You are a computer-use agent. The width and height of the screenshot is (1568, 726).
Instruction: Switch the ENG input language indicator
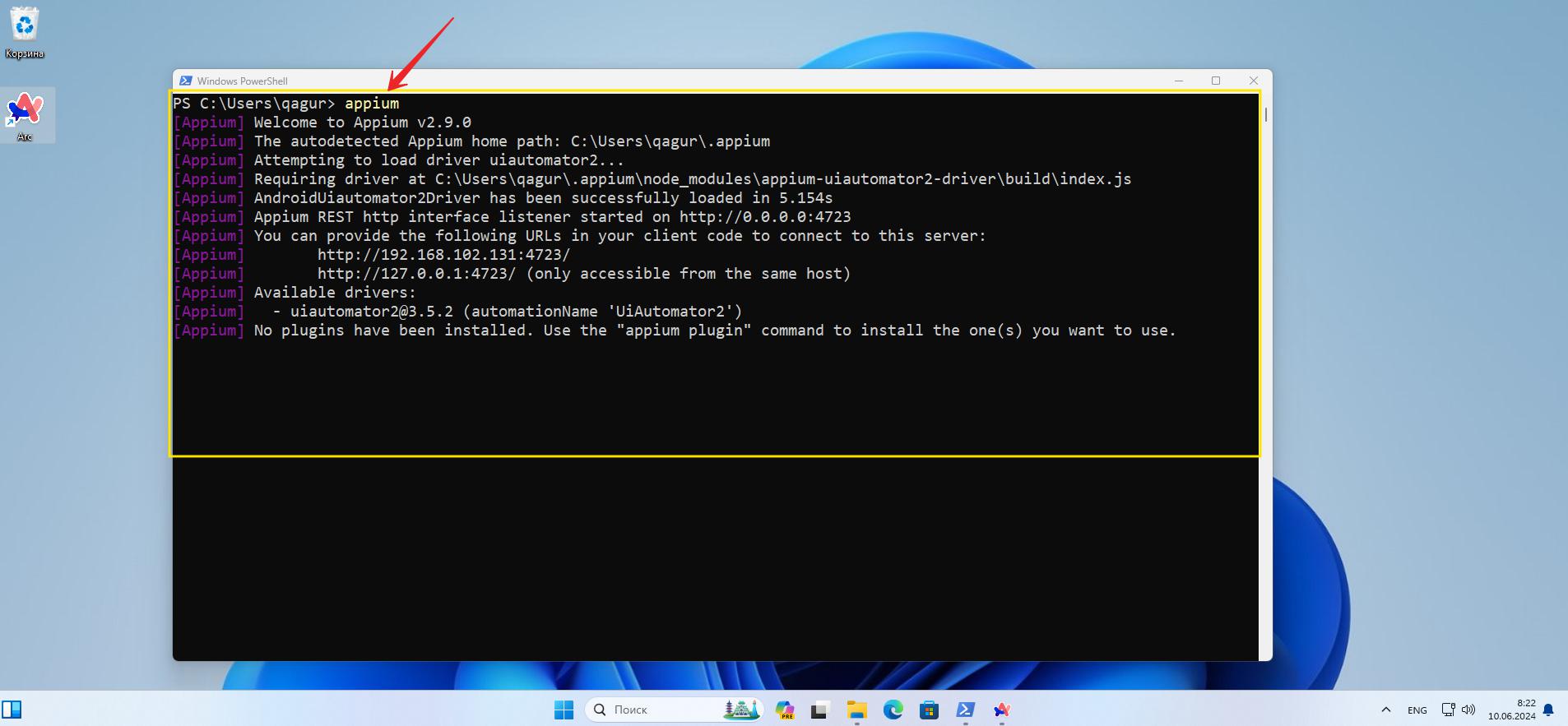click(x=1417, y=710)
